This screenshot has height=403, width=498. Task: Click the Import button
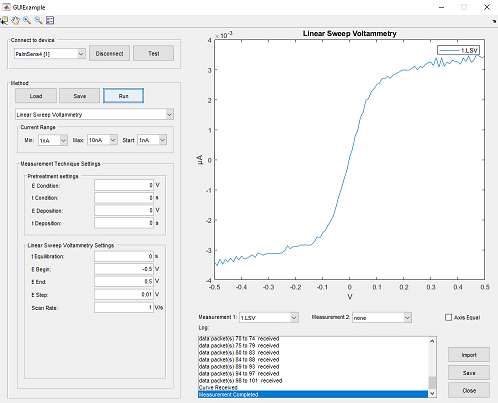tap(469, 355)
